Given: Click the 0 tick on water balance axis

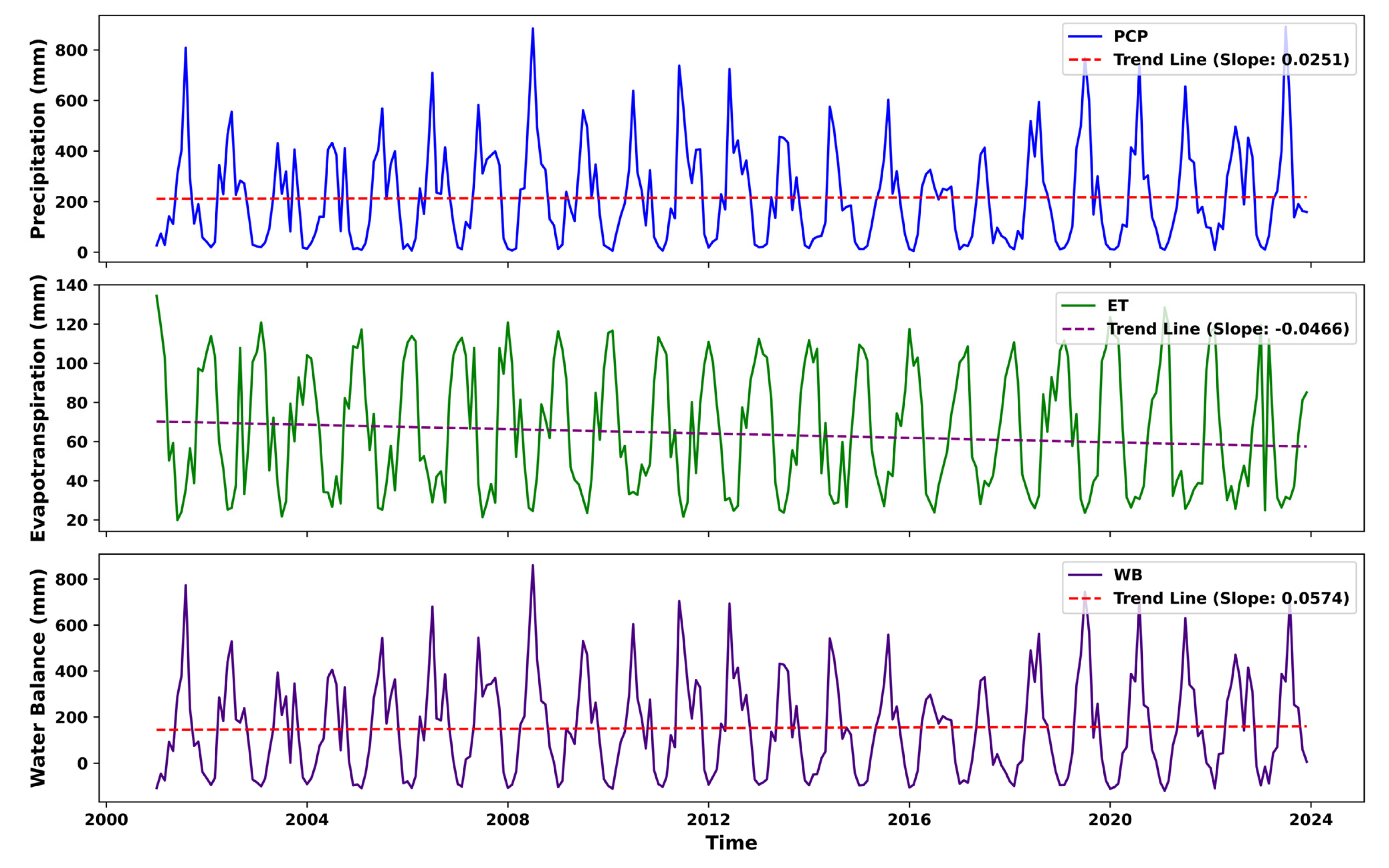Looking at the screenshot, I should pos(83,764).
